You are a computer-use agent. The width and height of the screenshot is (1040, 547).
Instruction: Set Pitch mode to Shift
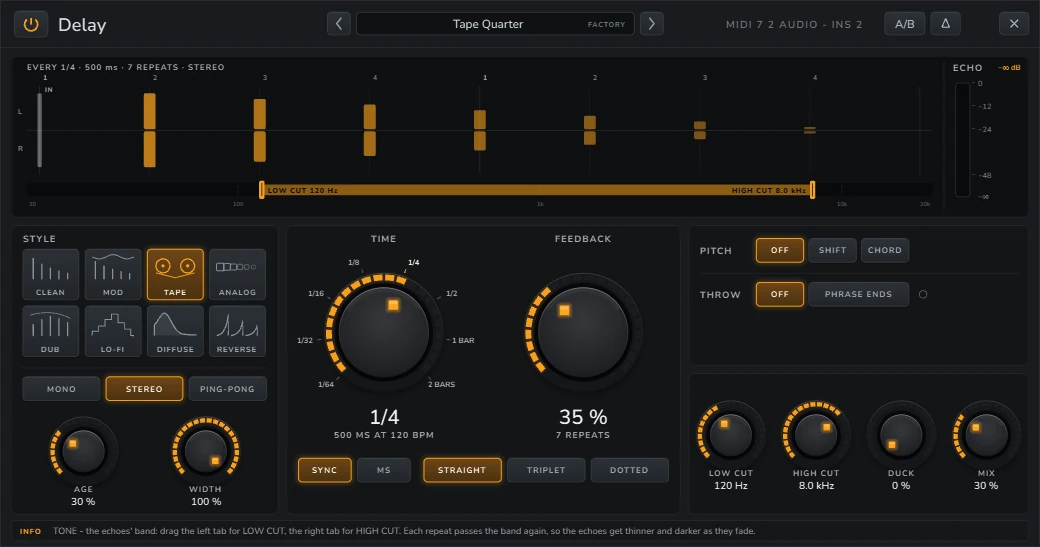pos(832,250)
